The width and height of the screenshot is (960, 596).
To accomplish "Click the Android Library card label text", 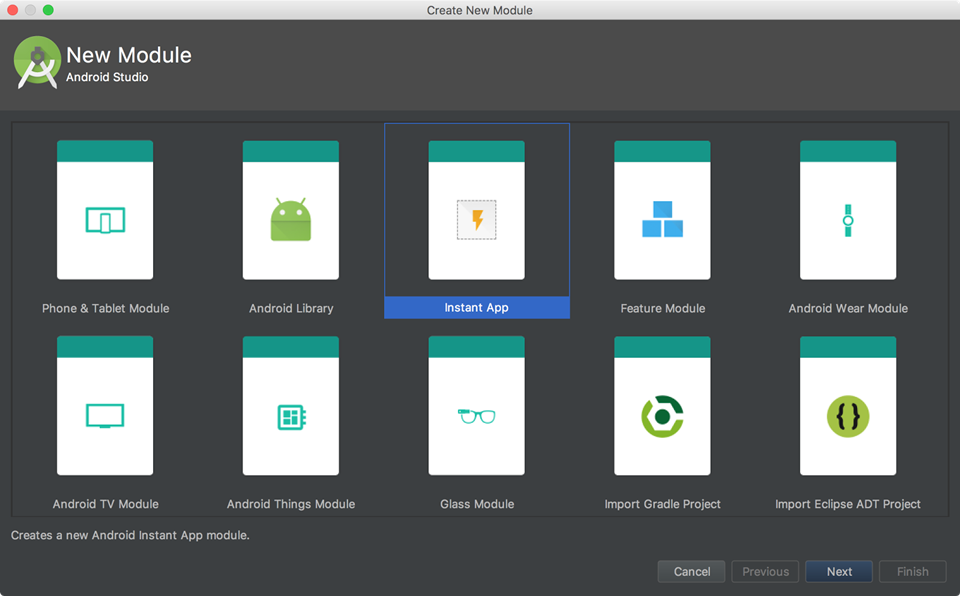I will 290,308.
